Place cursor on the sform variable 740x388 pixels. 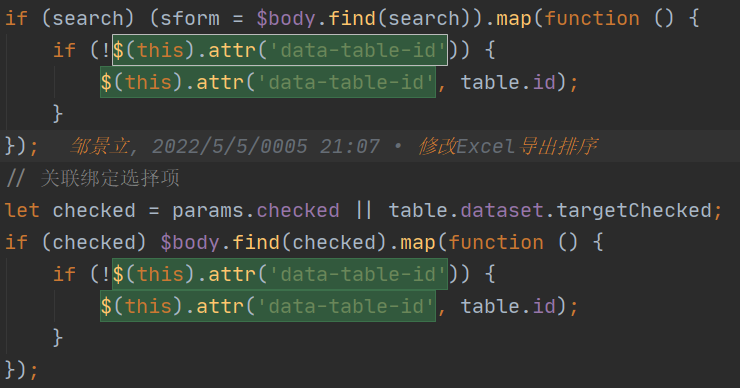click(190, 19)
